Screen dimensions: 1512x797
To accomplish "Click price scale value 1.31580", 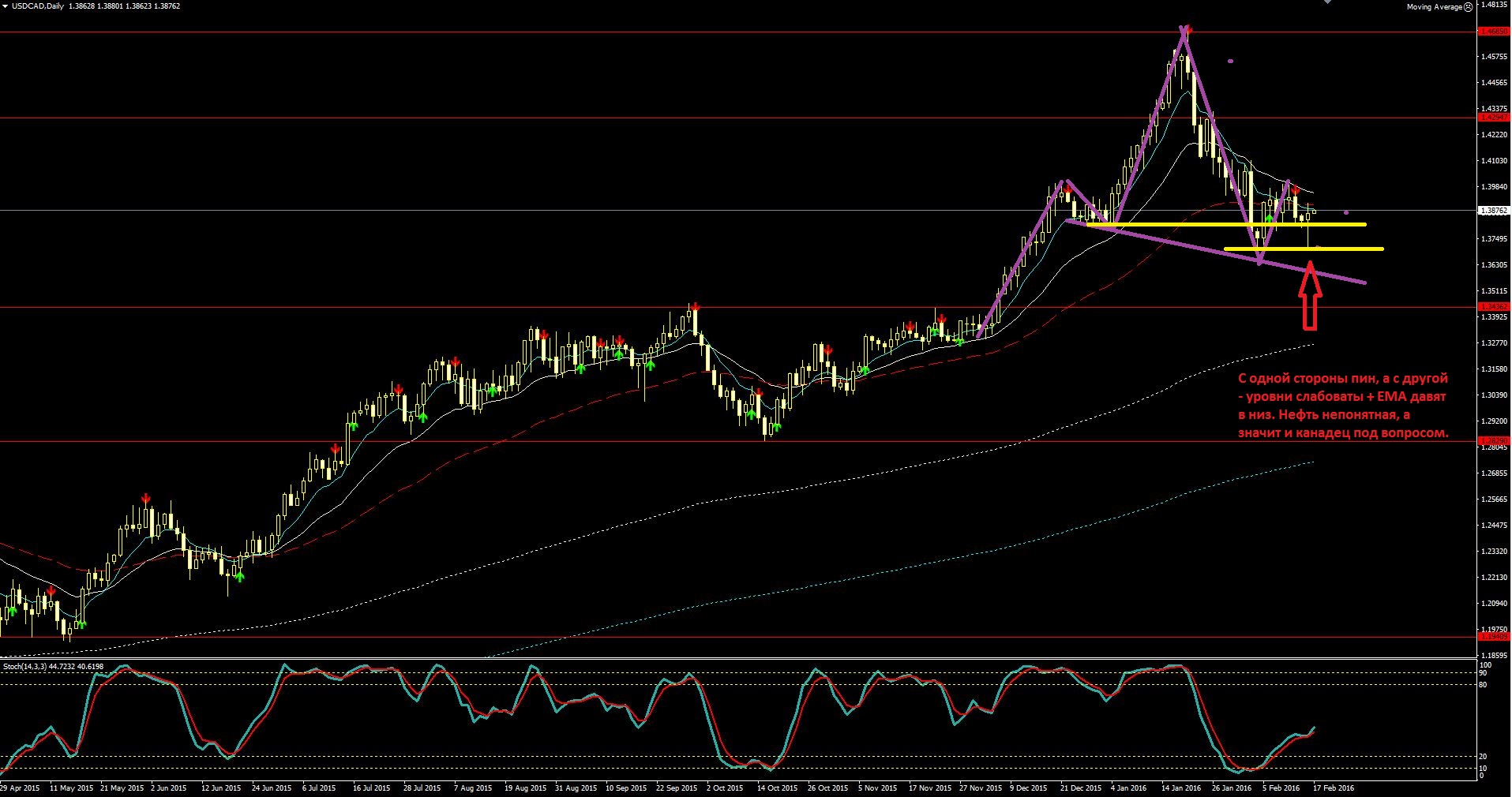I will click(1493, 369).
